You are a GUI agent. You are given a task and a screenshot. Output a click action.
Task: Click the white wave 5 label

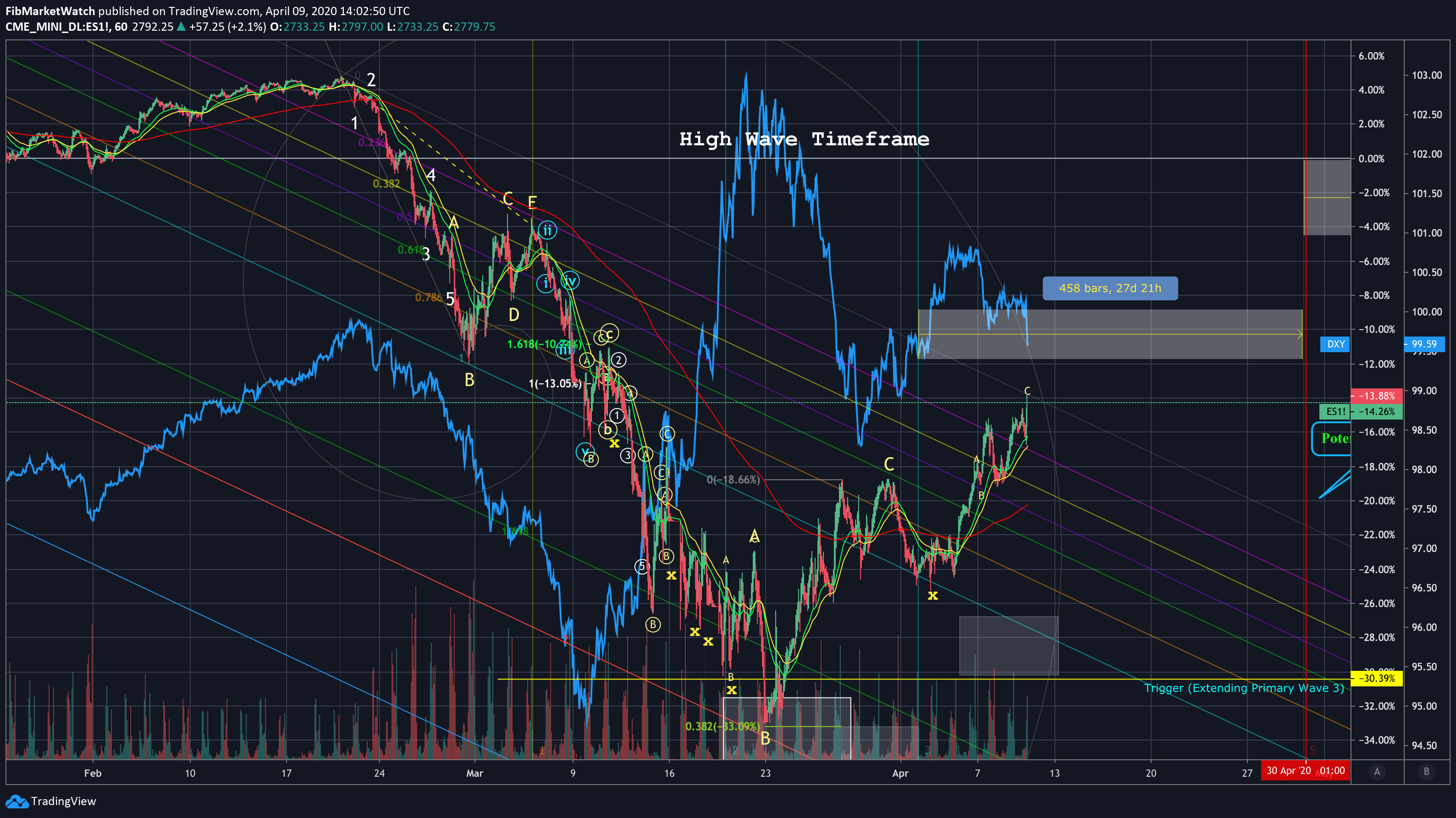tap(451, 299)
